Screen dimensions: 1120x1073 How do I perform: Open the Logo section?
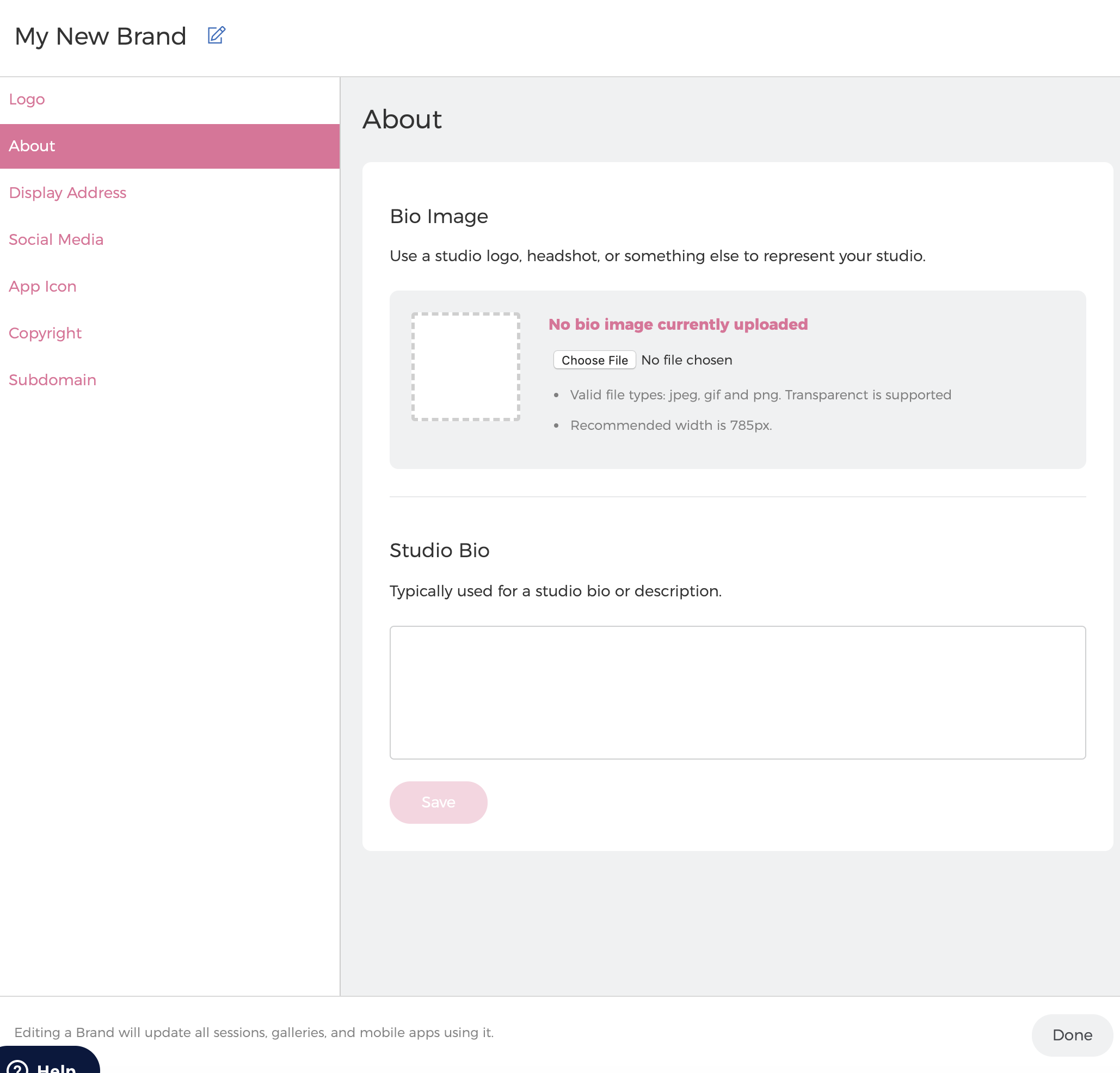[27, 100]
